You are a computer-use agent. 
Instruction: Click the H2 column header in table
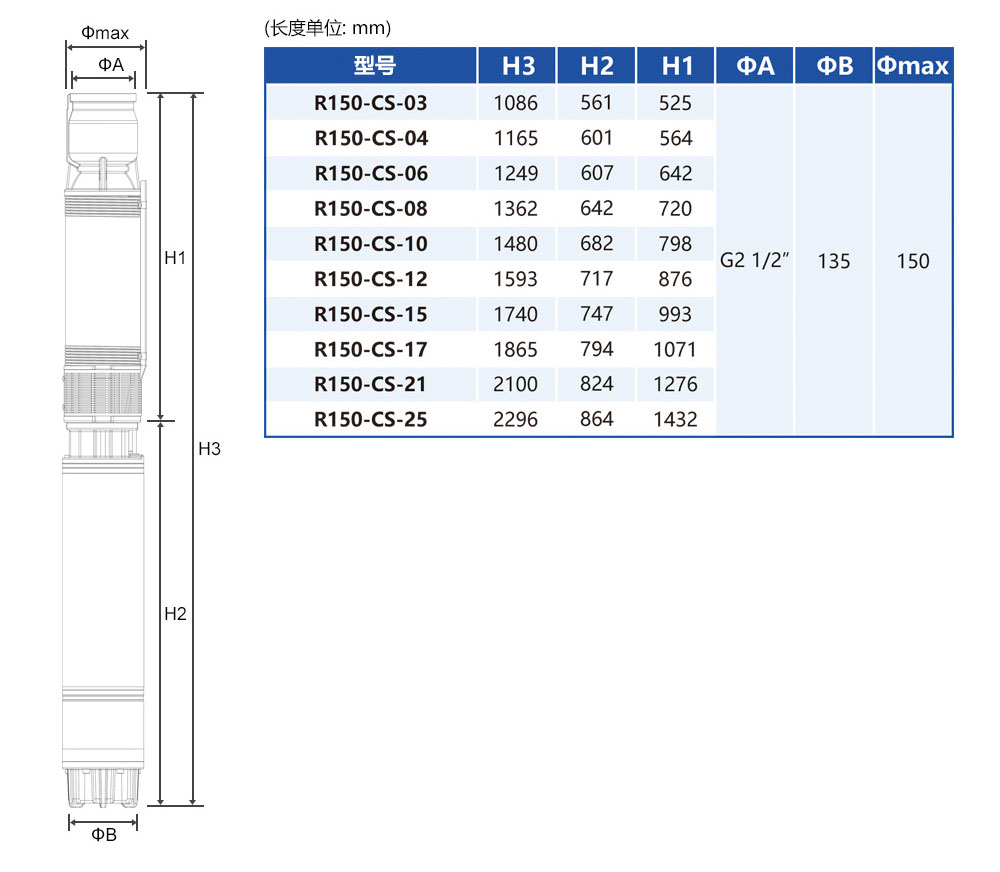pyautogui.click(x=597, y=66)
